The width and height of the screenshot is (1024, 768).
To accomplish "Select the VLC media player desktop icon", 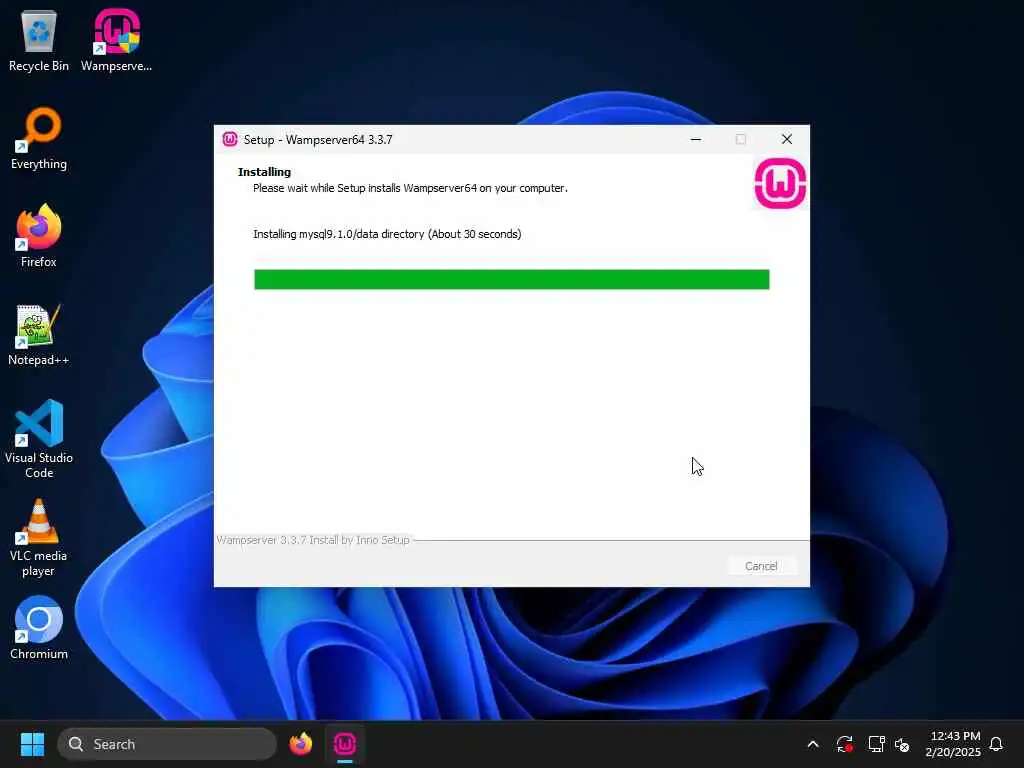I will pos(39,538).
